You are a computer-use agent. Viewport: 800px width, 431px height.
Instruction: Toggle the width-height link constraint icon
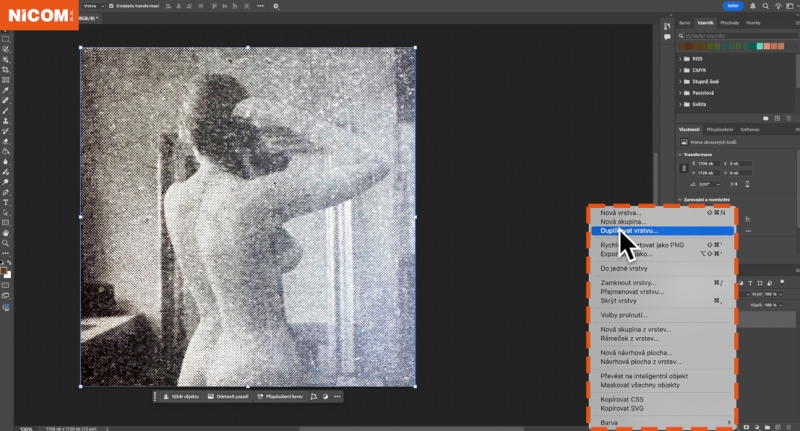pyautogui.click(x=684, y=168)
